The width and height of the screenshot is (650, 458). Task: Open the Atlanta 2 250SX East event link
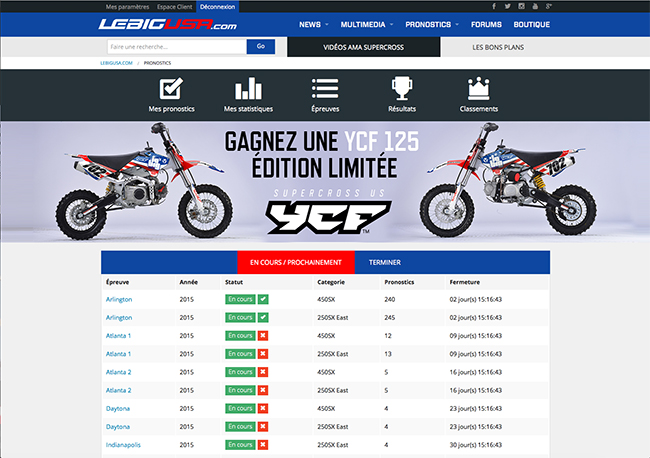pos(119,390)
